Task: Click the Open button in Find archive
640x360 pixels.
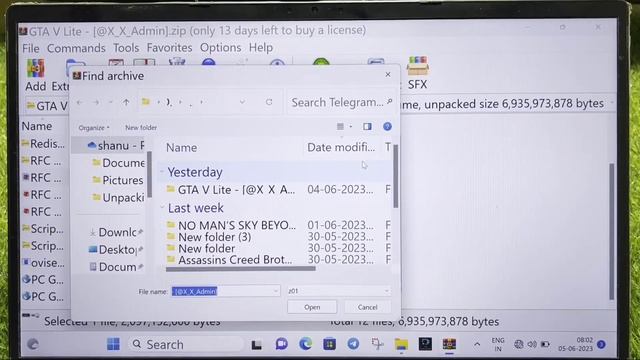Action: point(312,307)
